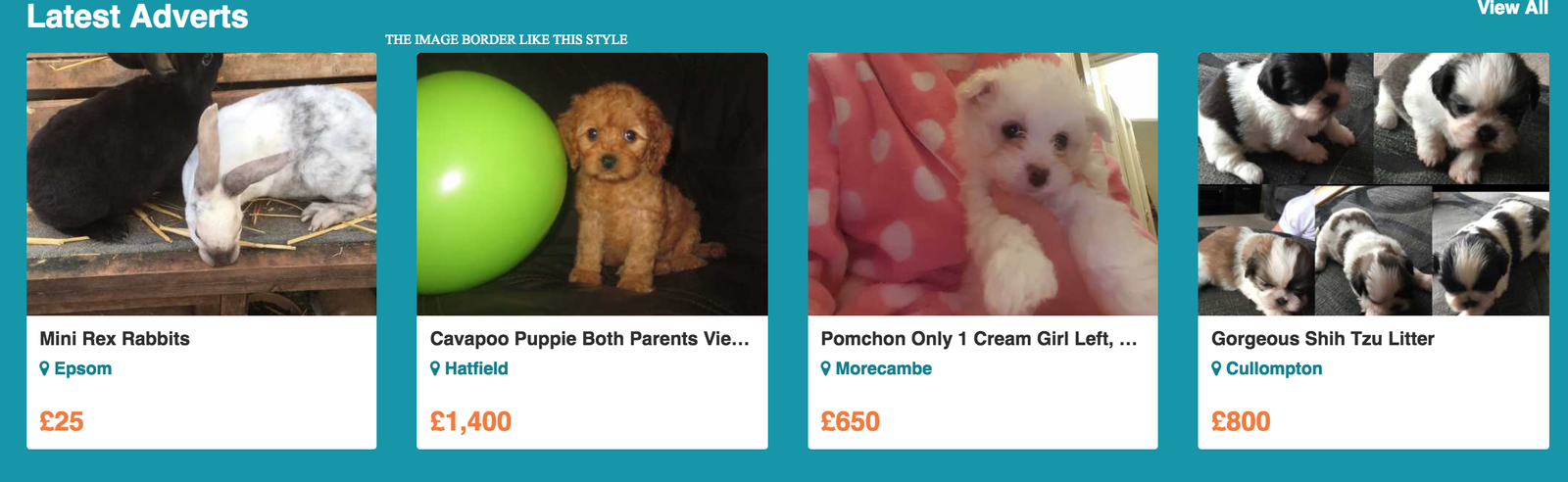Image resolution: width=1568 pixels, height=482 pixels.
Task: Open the View All adverts link
Action: point(1512,8)
